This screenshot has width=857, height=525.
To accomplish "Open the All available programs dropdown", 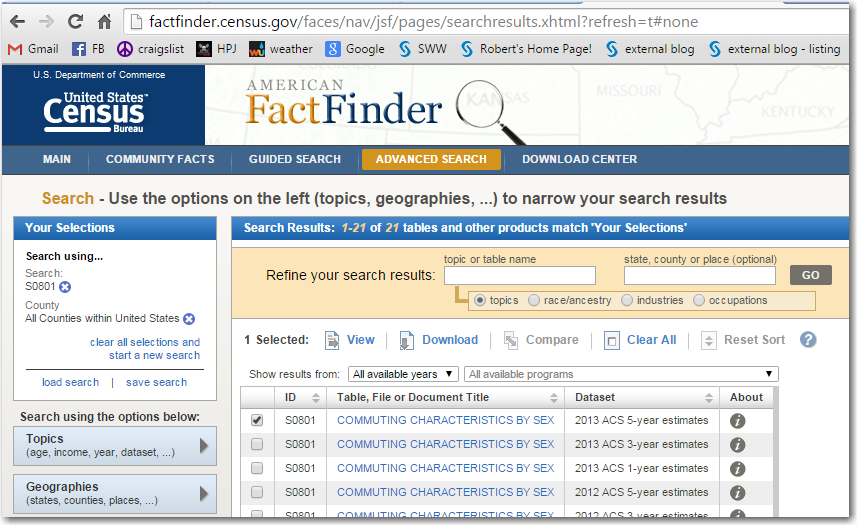I will pos(620,374).
